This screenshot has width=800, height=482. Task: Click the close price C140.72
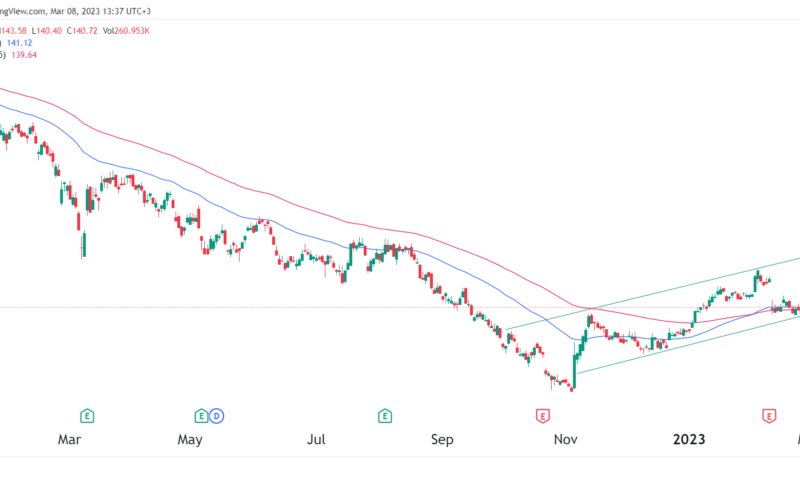coord(82,31)
